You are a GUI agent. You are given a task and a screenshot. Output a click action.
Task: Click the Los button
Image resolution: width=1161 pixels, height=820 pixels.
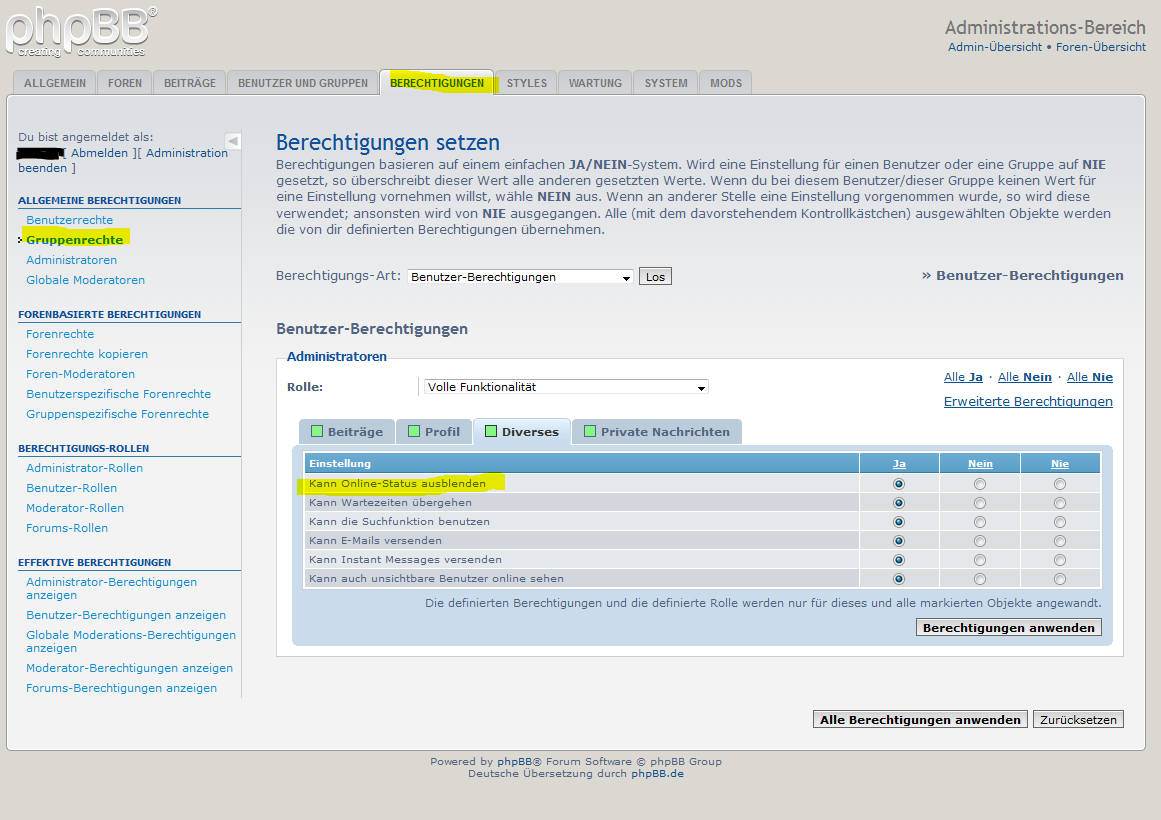click(x=655, y=277)
